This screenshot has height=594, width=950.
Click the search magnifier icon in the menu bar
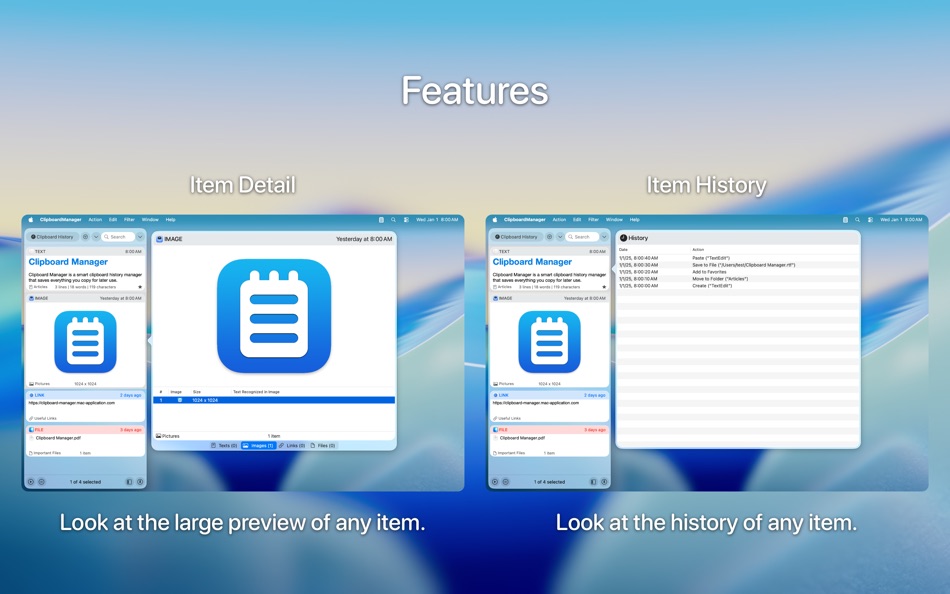tap(393, 219)
